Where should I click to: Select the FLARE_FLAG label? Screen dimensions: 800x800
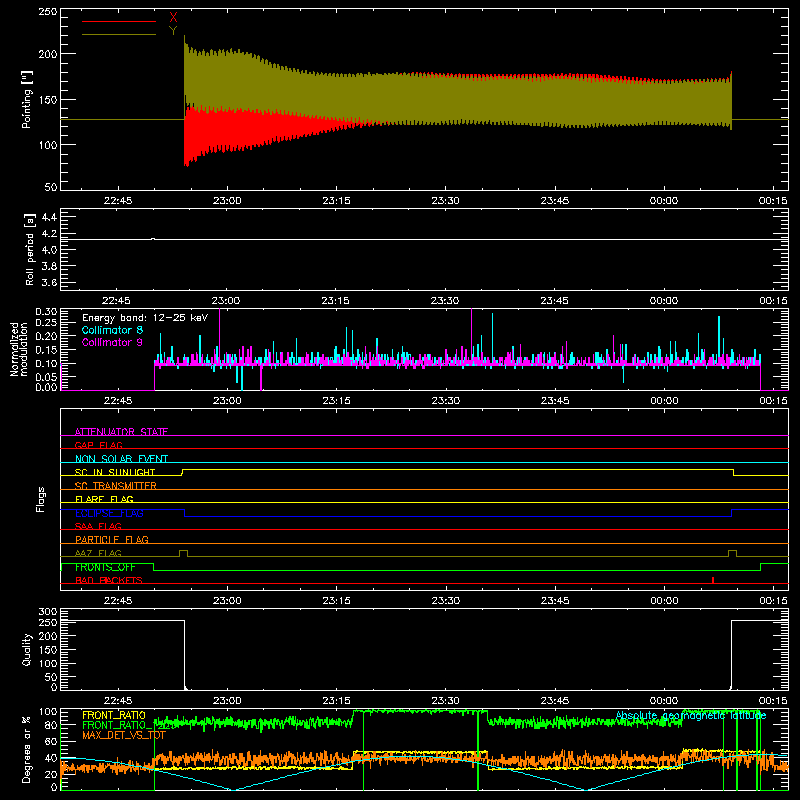[x=104, y=499]
